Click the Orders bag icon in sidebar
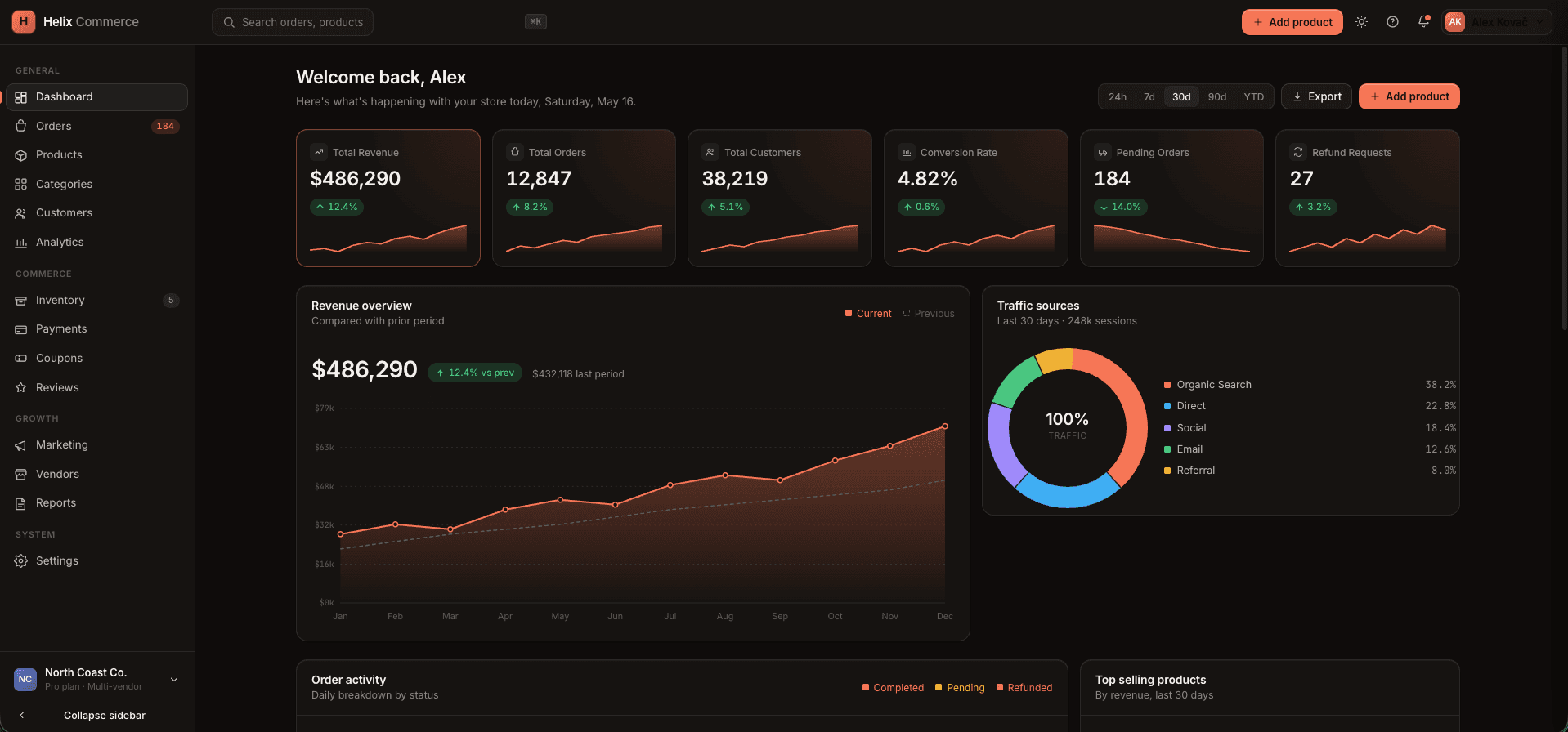The width and height of the screenshot is (1568, 732). coord(21,126)
